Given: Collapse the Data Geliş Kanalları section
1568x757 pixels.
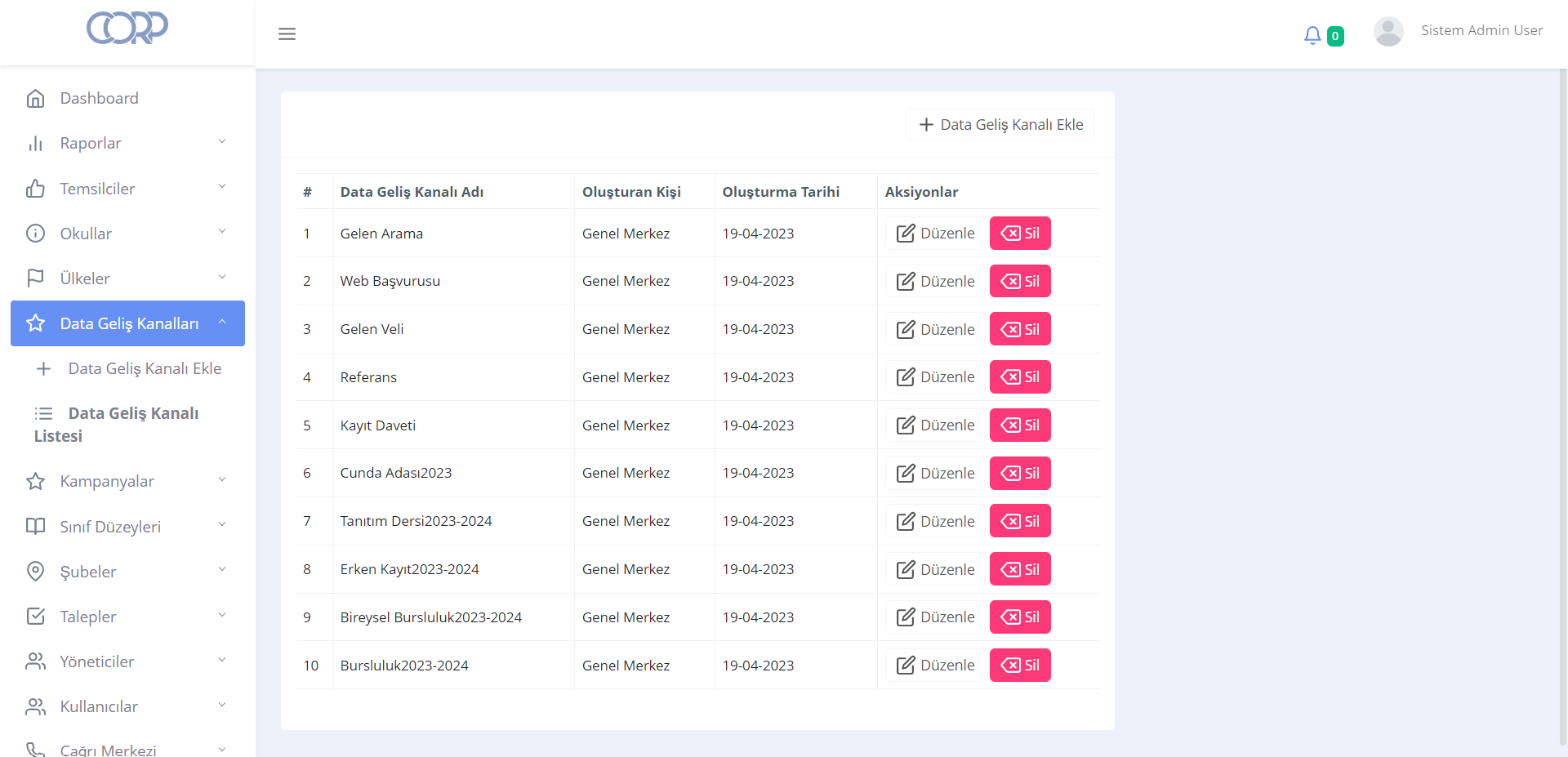Looking at the screenshot, I should point(222,323).
